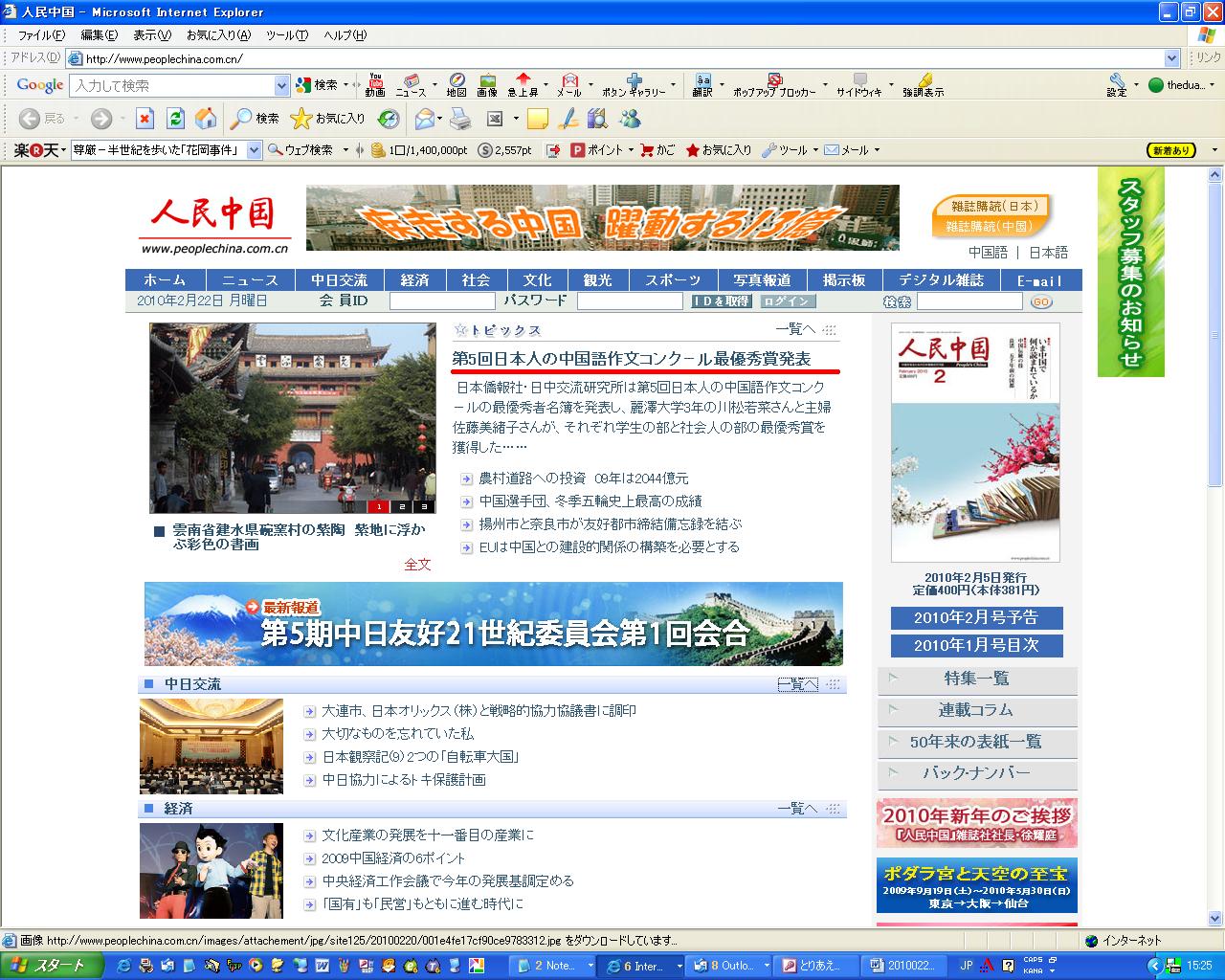
Task: Click the IDを取得 button
Action: (x=722, y=301)
